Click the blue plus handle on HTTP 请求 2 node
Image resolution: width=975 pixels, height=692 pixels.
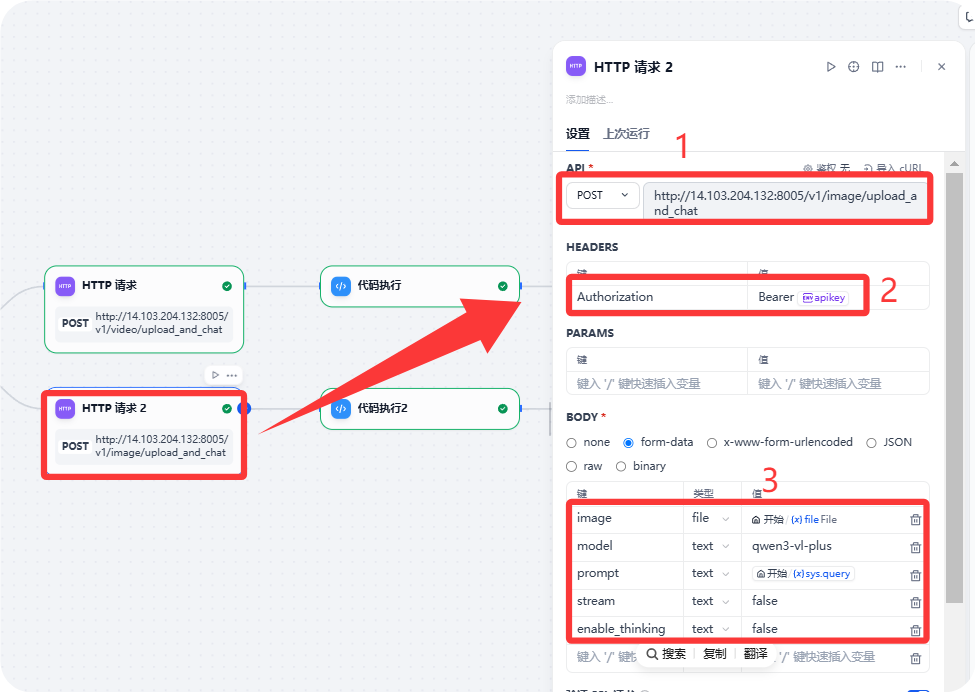pos(244,408)
